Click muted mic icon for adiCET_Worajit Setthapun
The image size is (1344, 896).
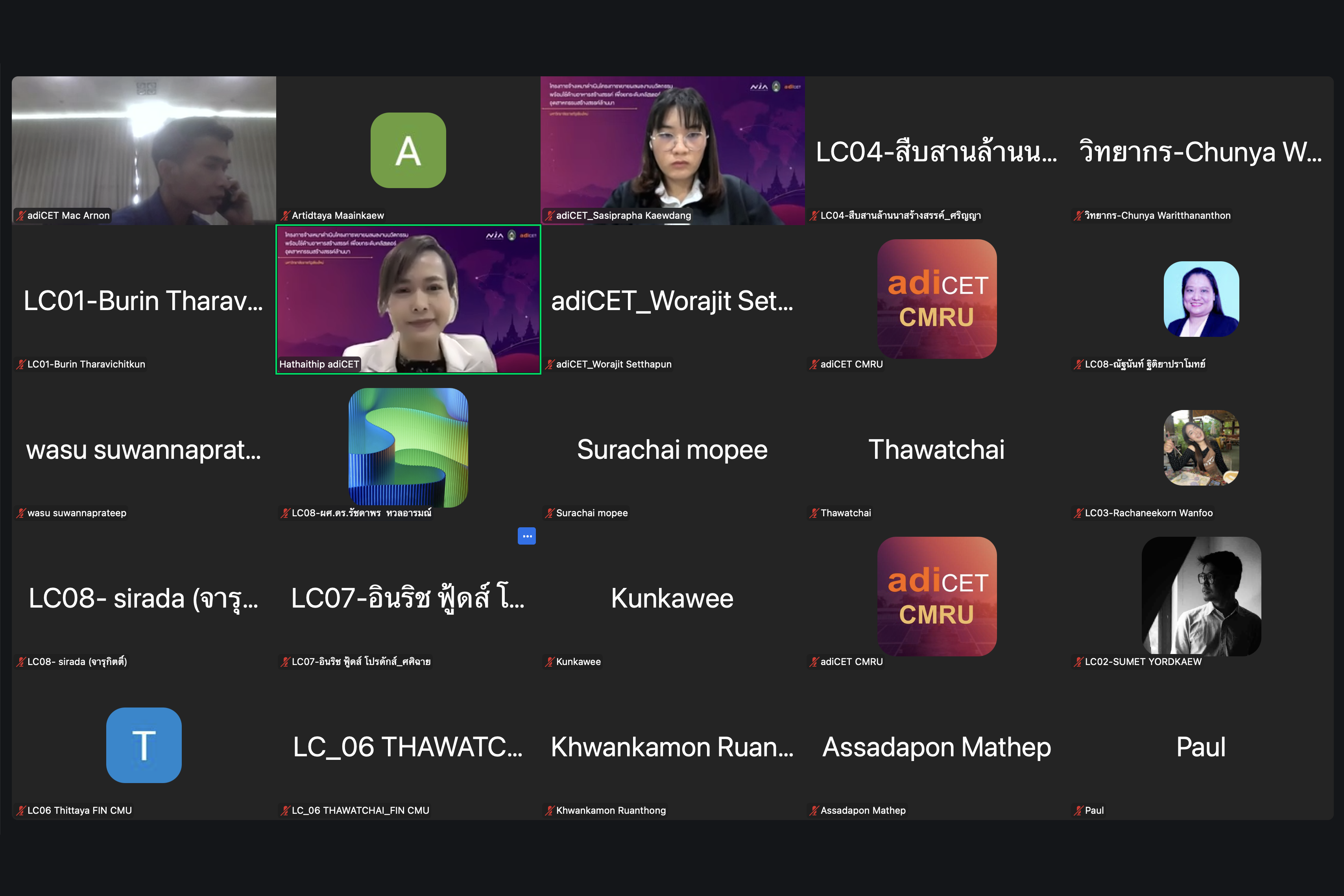550,364
